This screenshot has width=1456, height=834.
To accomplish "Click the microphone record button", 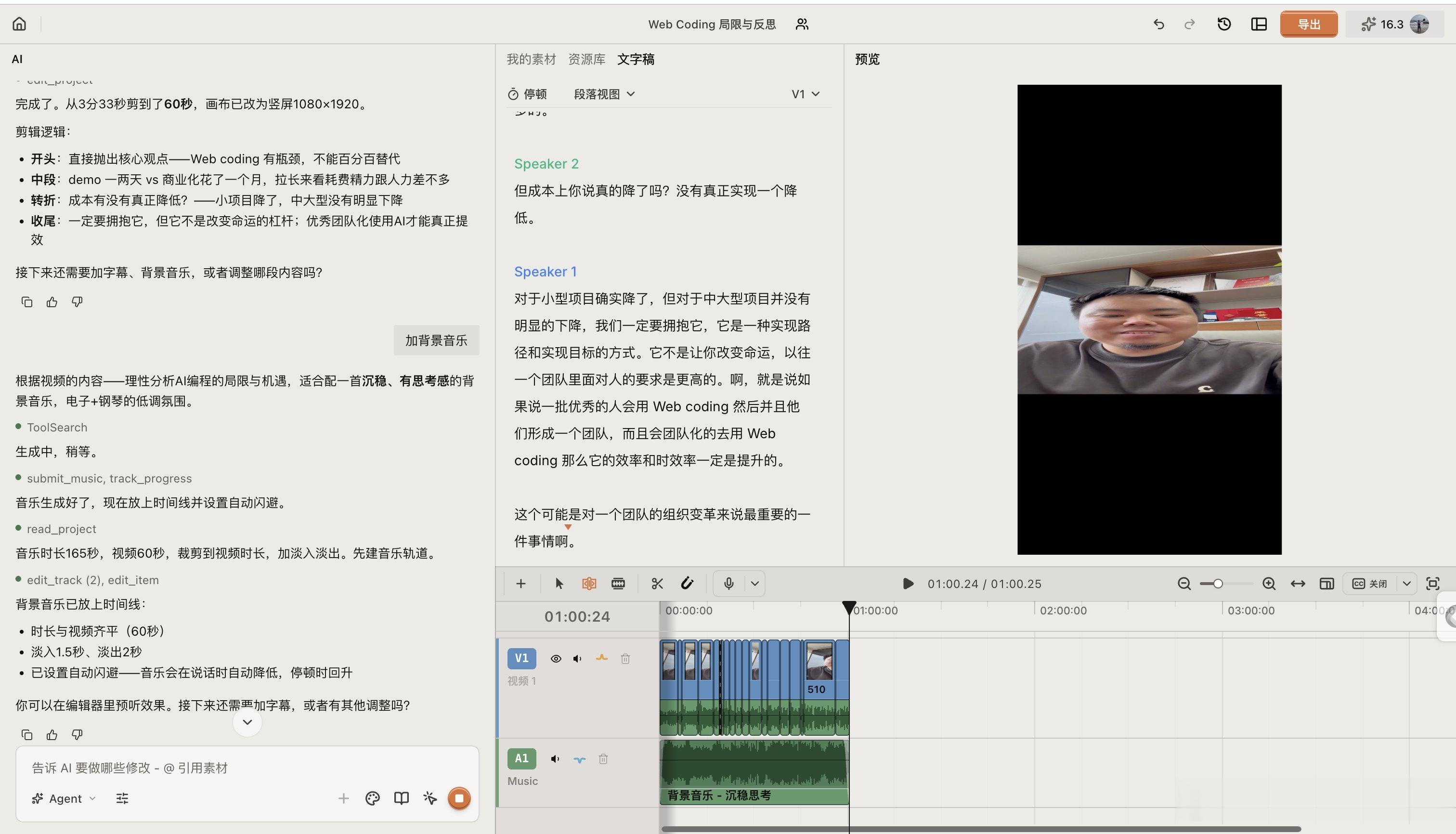I will [728, 584].
